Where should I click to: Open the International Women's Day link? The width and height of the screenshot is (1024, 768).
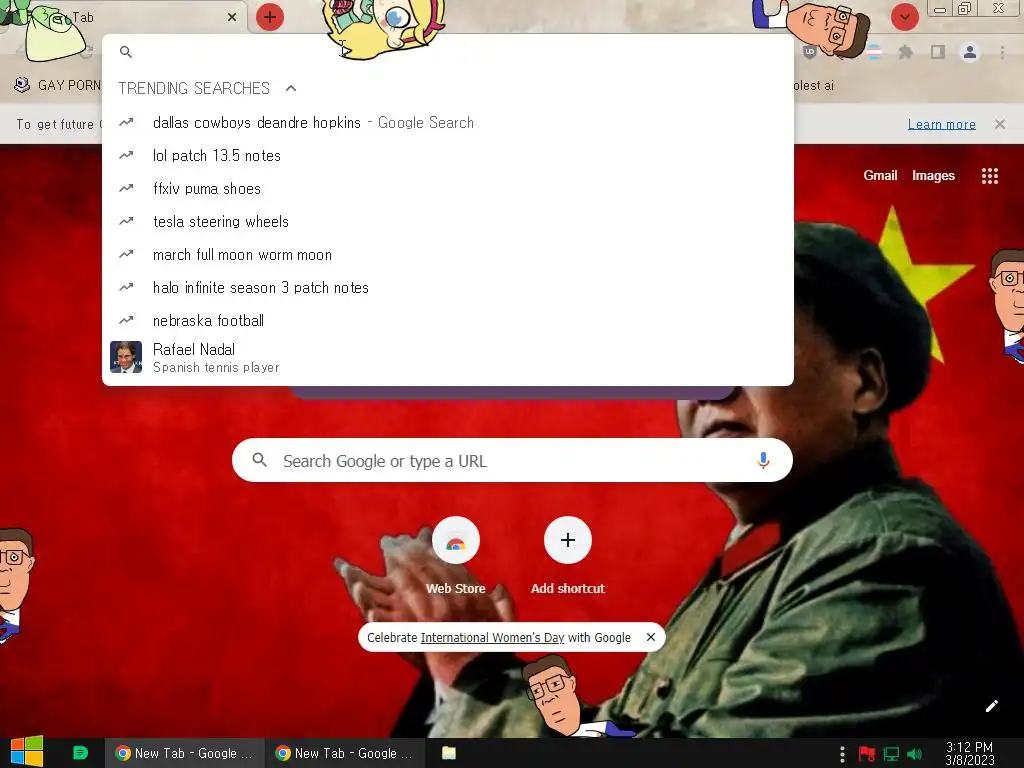(x=492, y=637)
